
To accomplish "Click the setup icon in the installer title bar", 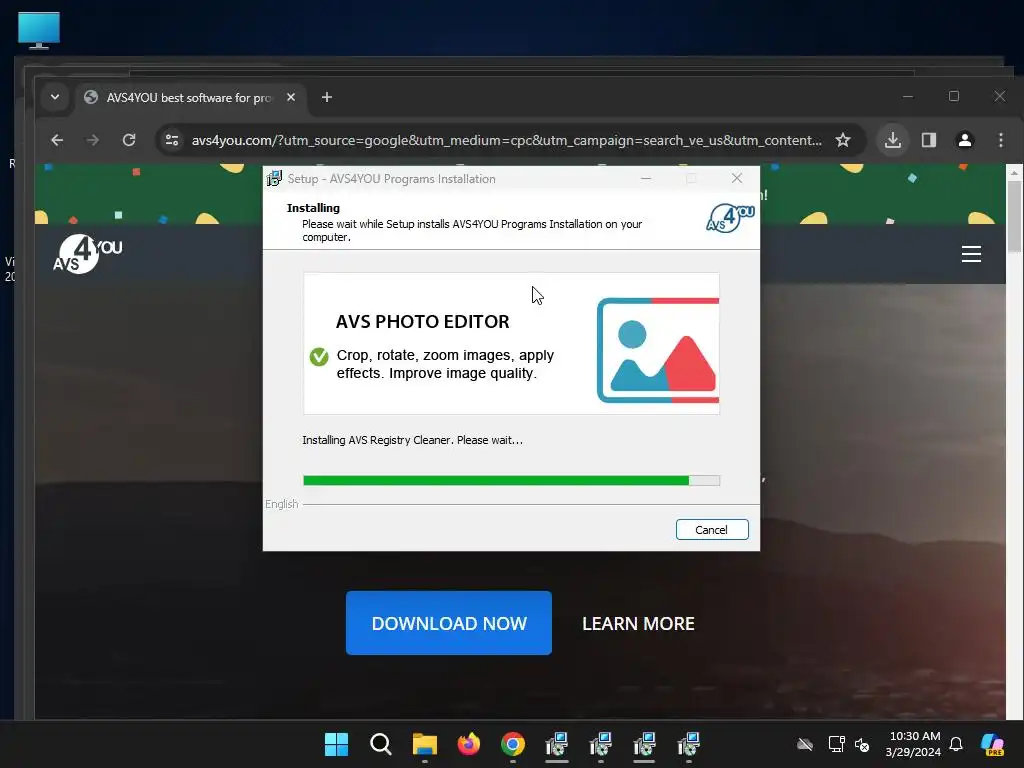I will [274, 178].
